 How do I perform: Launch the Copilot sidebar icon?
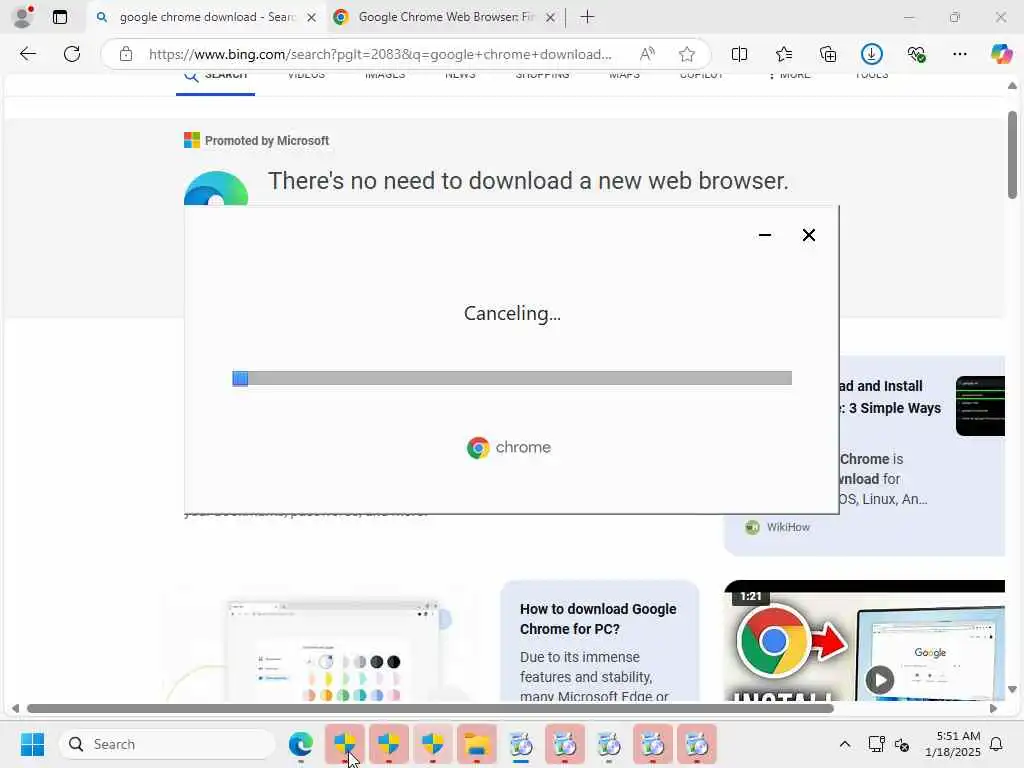pos(1001,54)
